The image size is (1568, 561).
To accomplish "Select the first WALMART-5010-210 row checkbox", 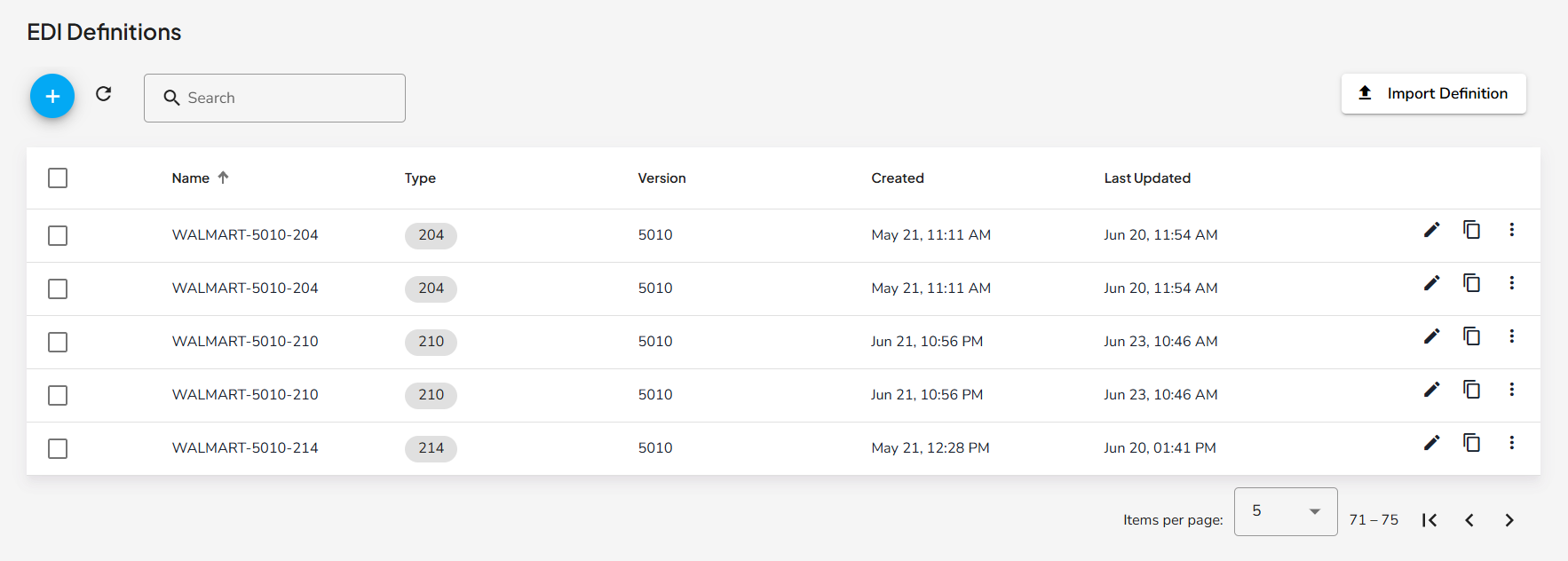I will click(58, 342).
